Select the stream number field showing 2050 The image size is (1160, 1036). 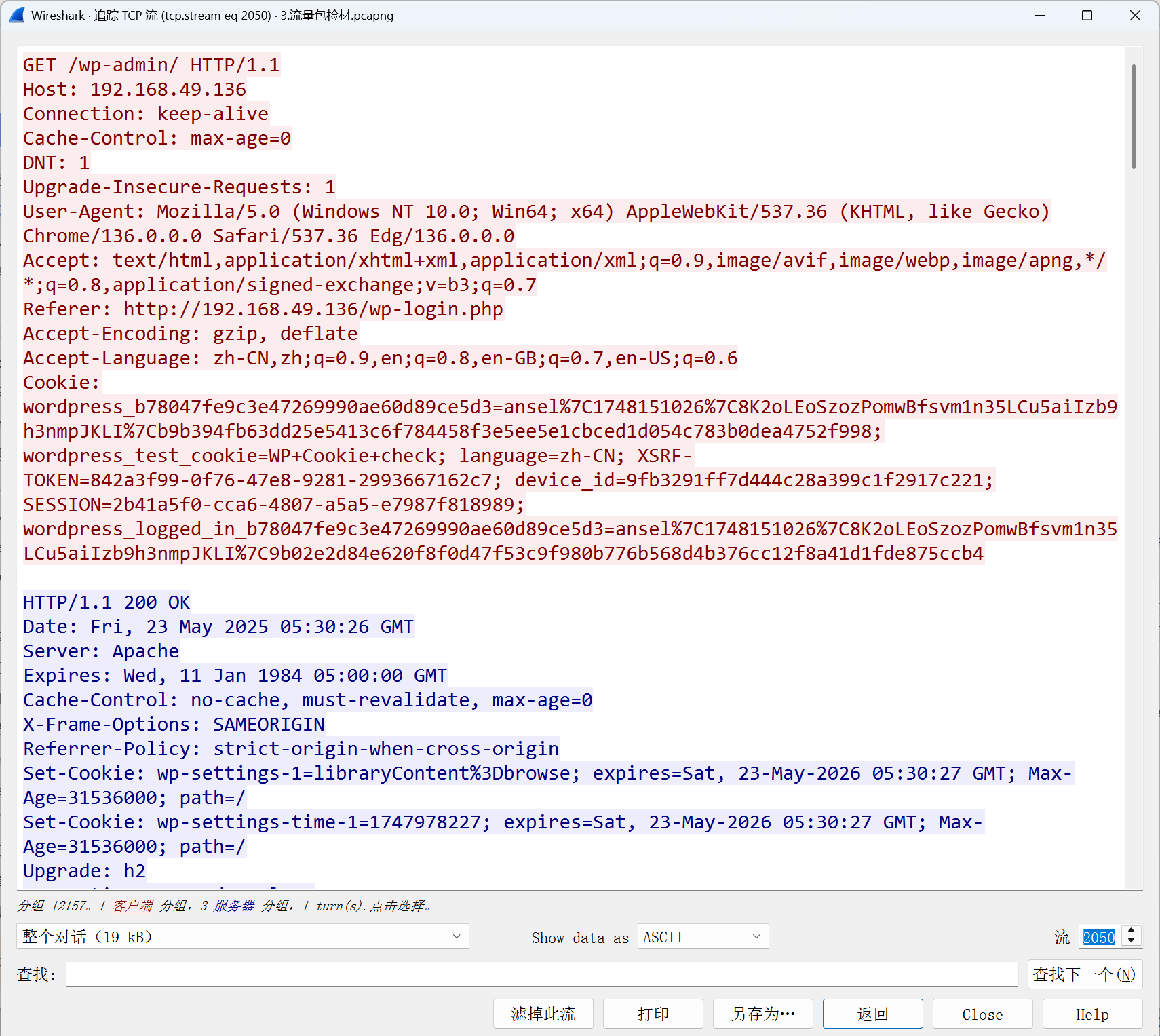coord(1099,937)
